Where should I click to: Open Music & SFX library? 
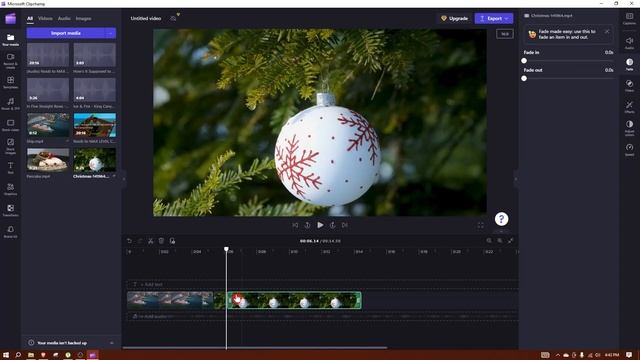[x=11, y=104]
